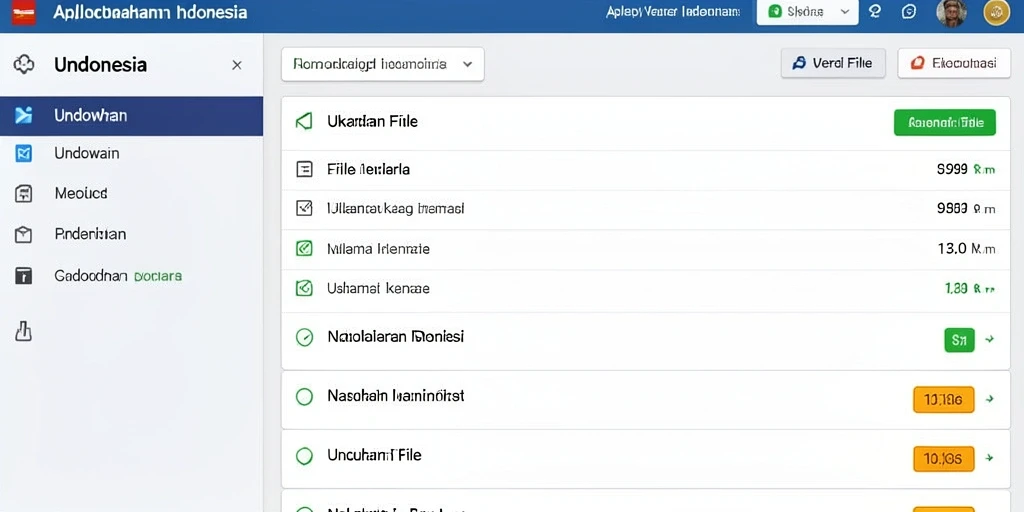Screen dimensions: 1024x512
Task: Expand arrow next to green Sn badge
Action: coord(990,340)
